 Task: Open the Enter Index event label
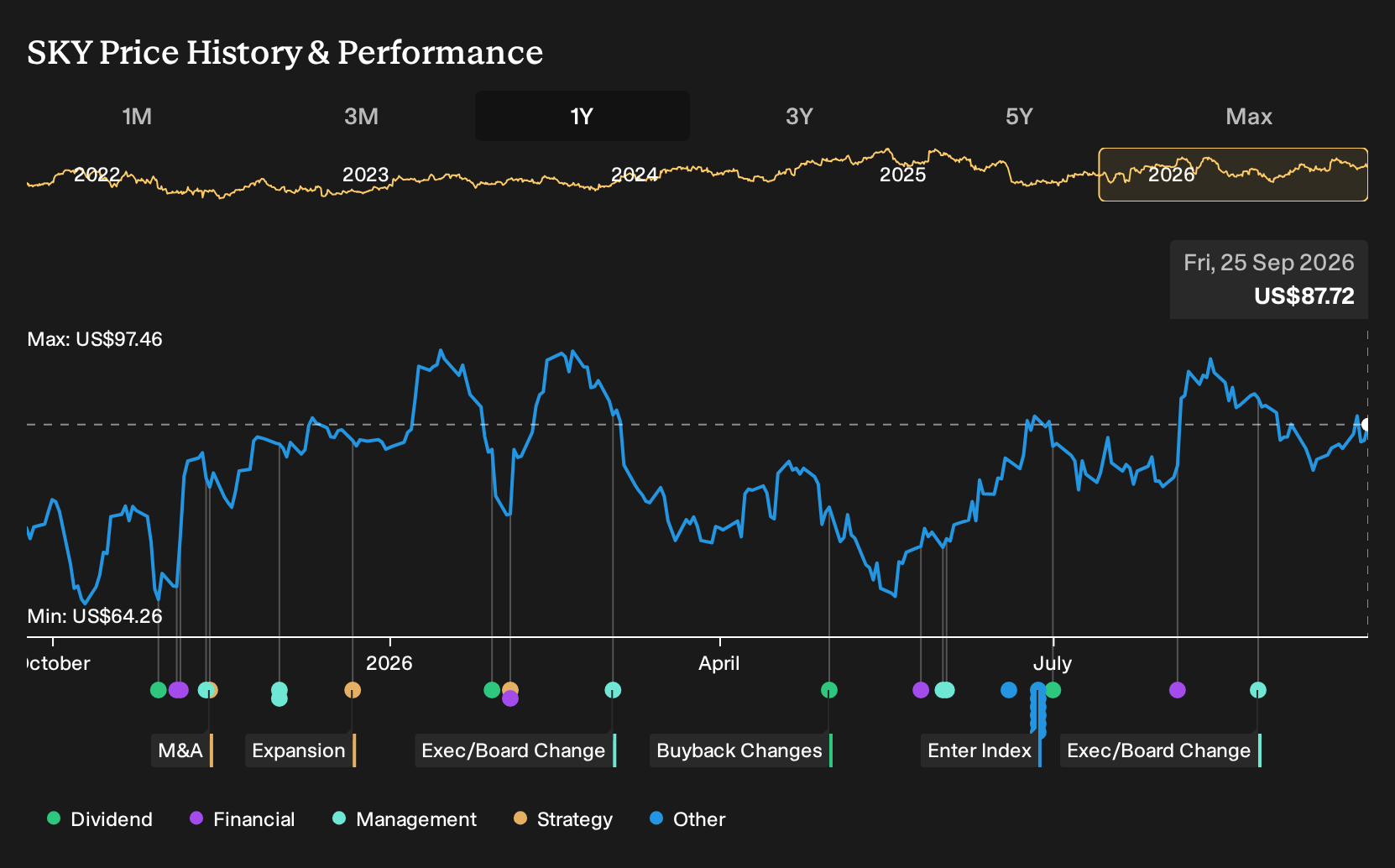(x=981, y=750)
